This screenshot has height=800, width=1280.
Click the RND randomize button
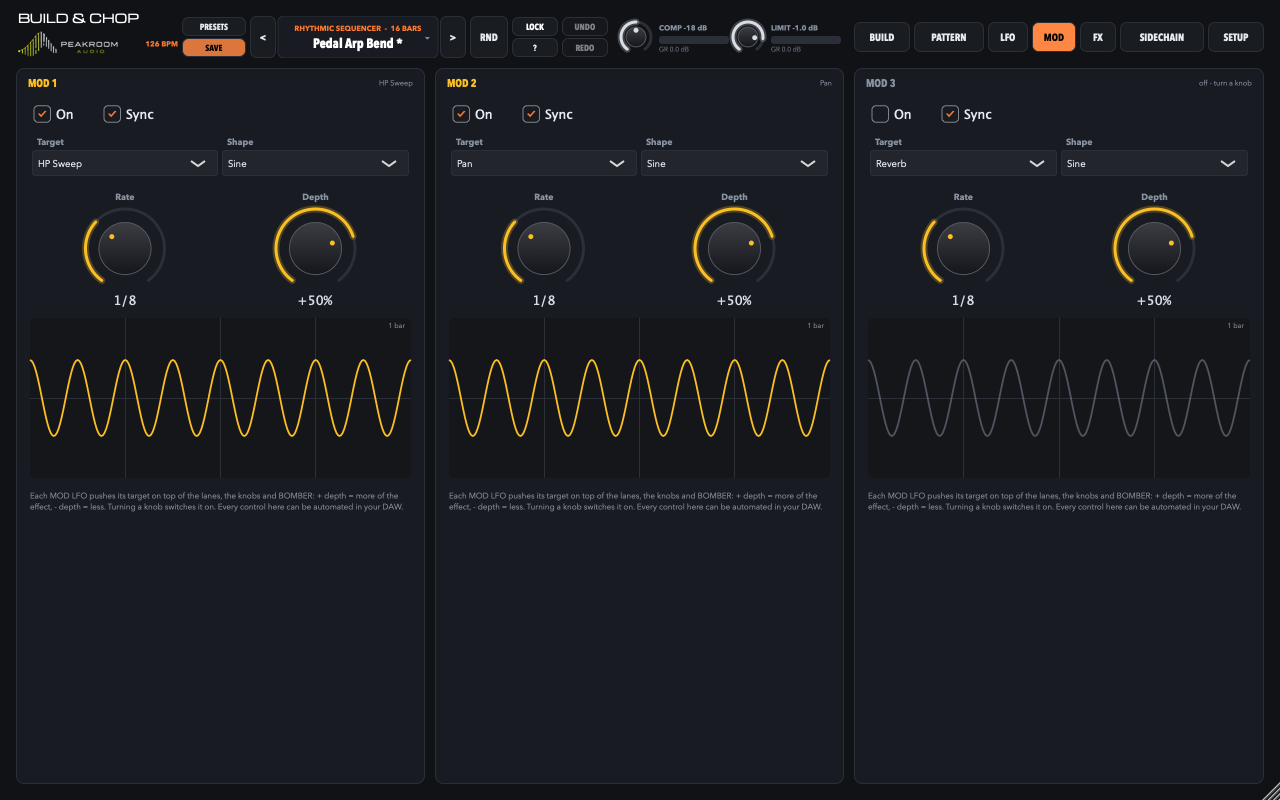[489, 37]
